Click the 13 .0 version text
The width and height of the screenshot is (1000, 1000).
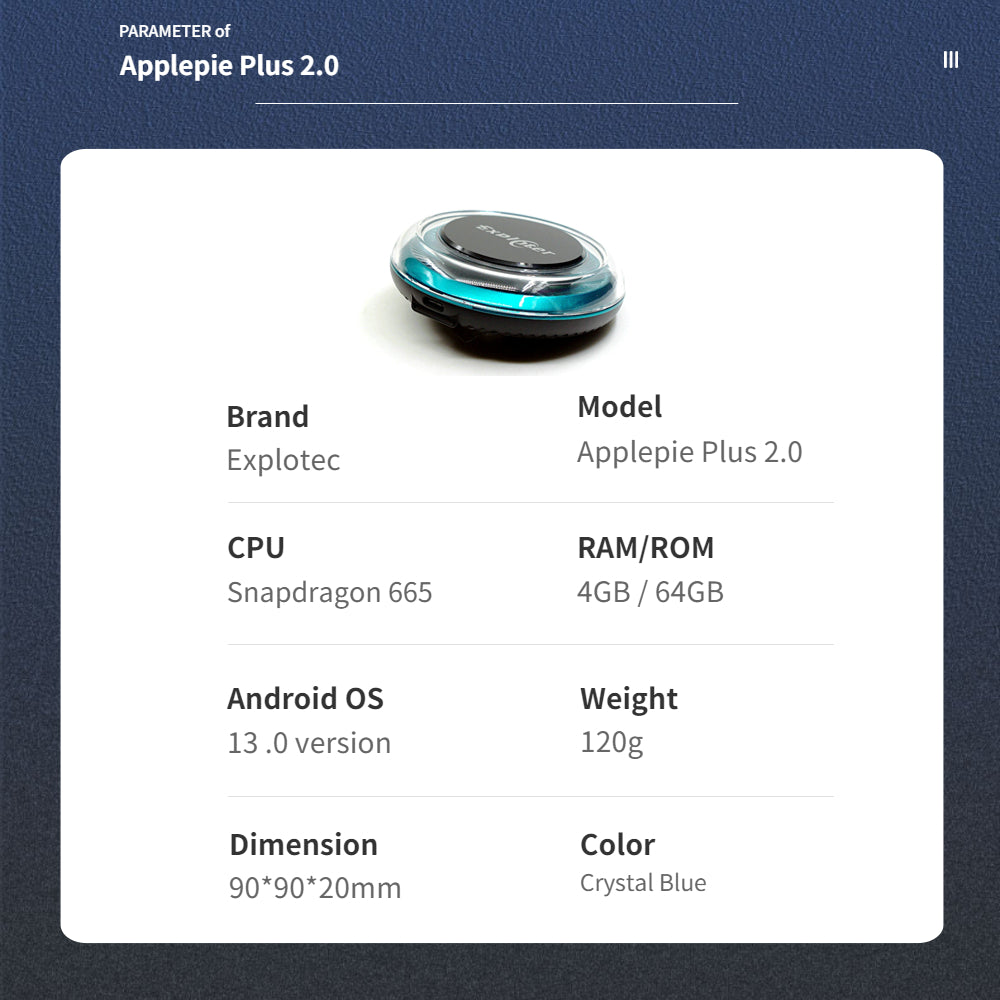309,743
